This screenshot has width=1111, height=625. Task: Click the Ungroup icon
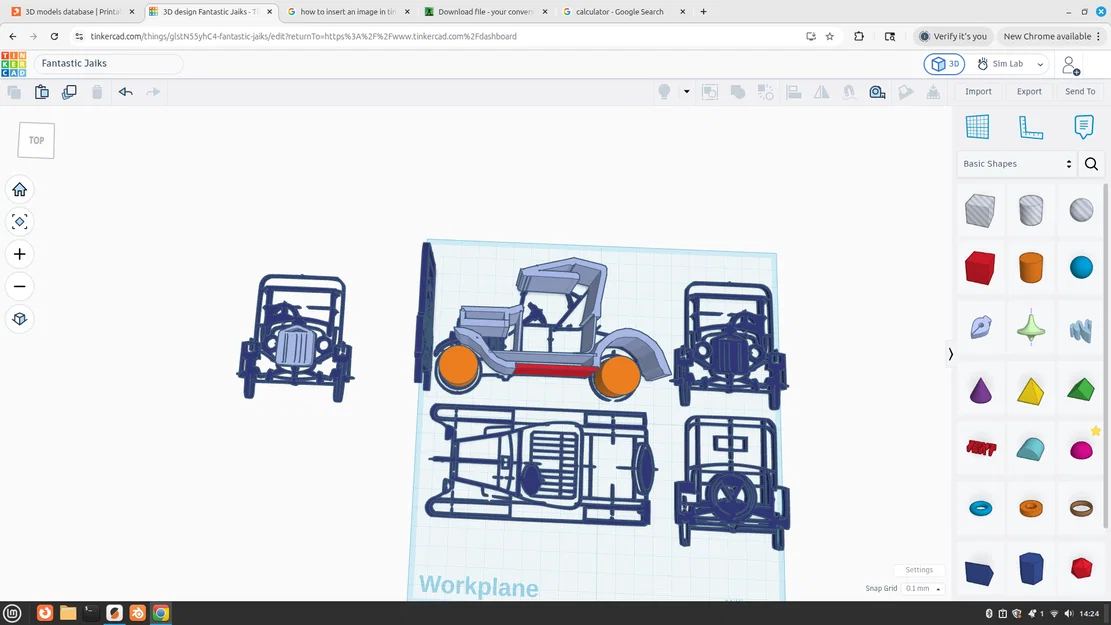[x=765, y=92]
